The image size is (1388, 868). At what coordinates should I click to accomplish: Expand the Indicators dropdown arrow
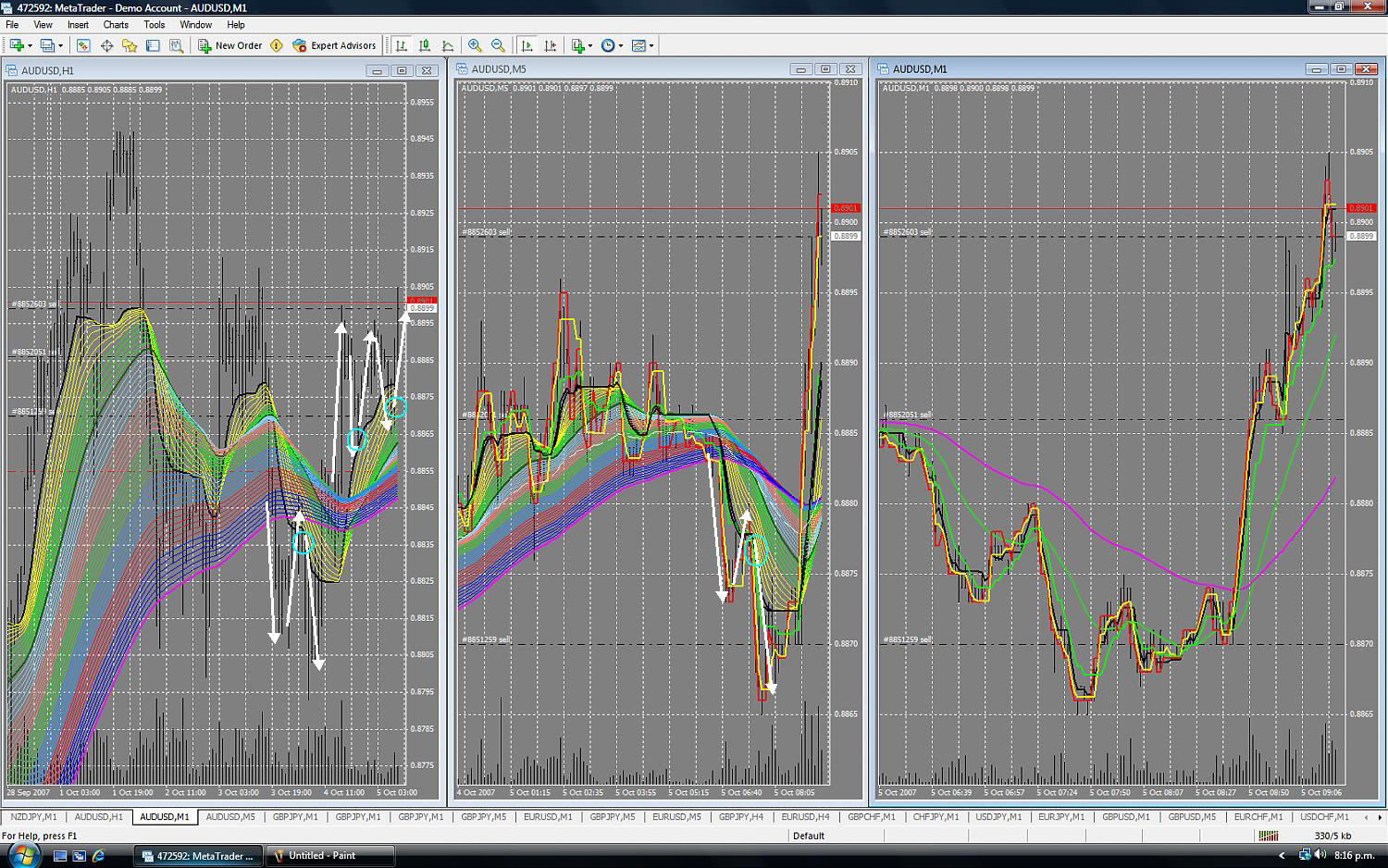coord(590,45)
